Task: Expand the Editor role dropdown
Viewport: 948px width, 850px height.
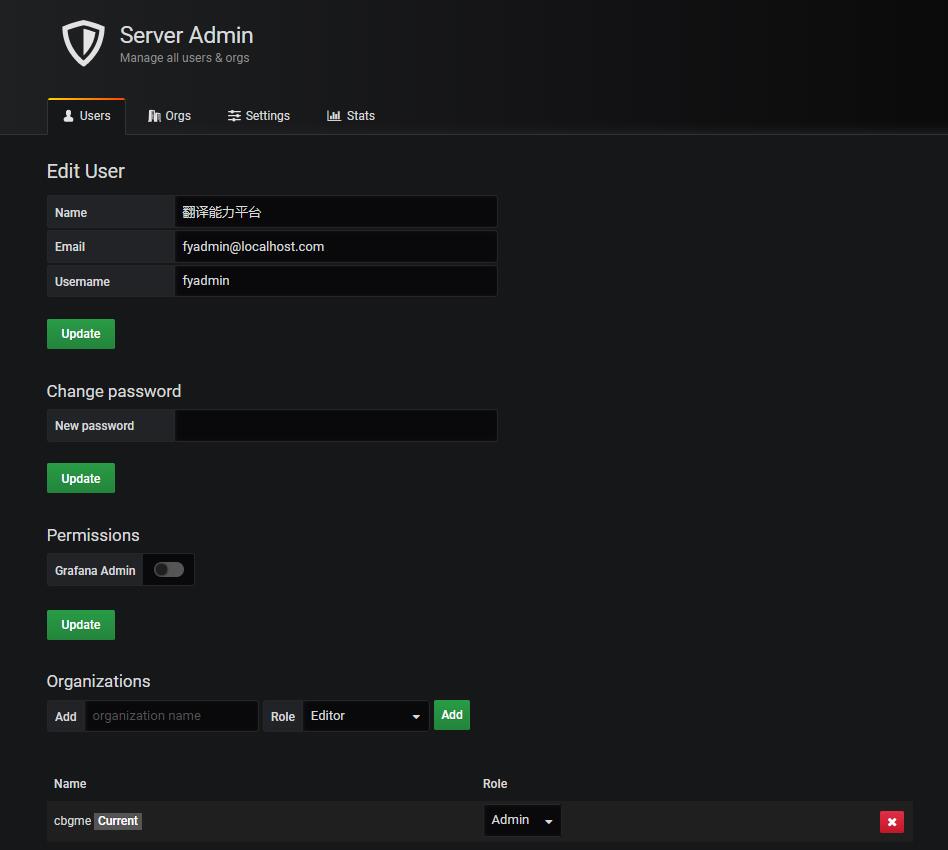Action: [365, 716]
